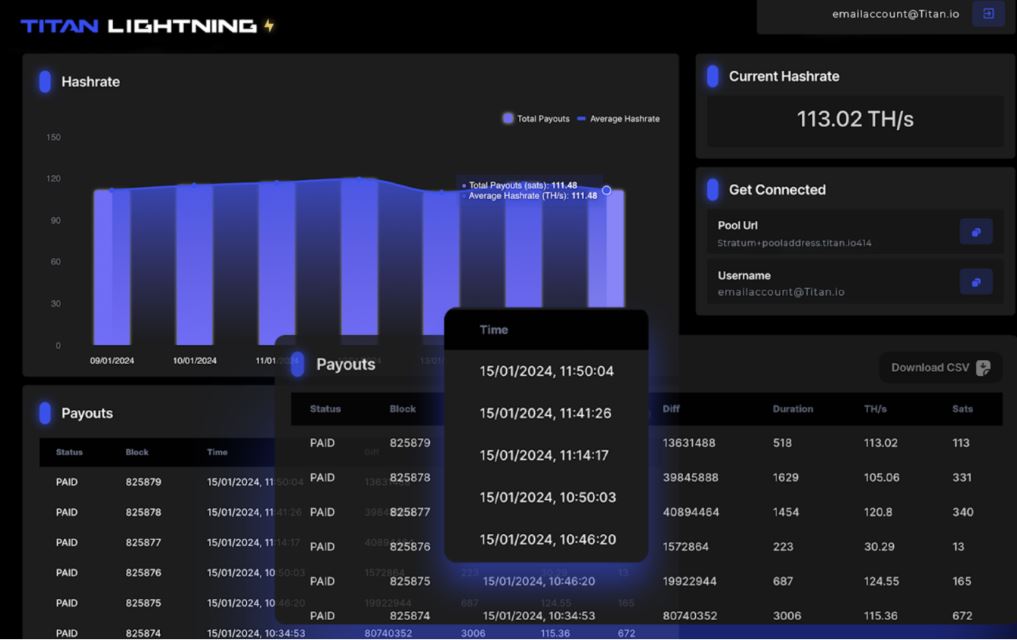Select 15/01/2024, 10:50:03 in the Time popup
This screenshot has height=640, width=1017.
(x=547, y=497)
